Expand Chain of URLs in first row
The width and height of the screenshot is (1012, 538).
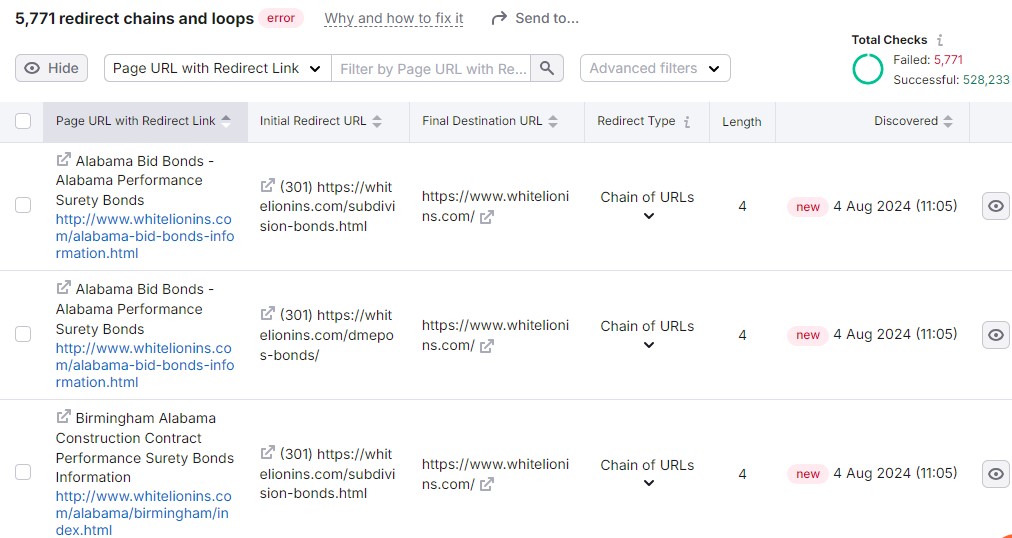click(x=648, y=216)
